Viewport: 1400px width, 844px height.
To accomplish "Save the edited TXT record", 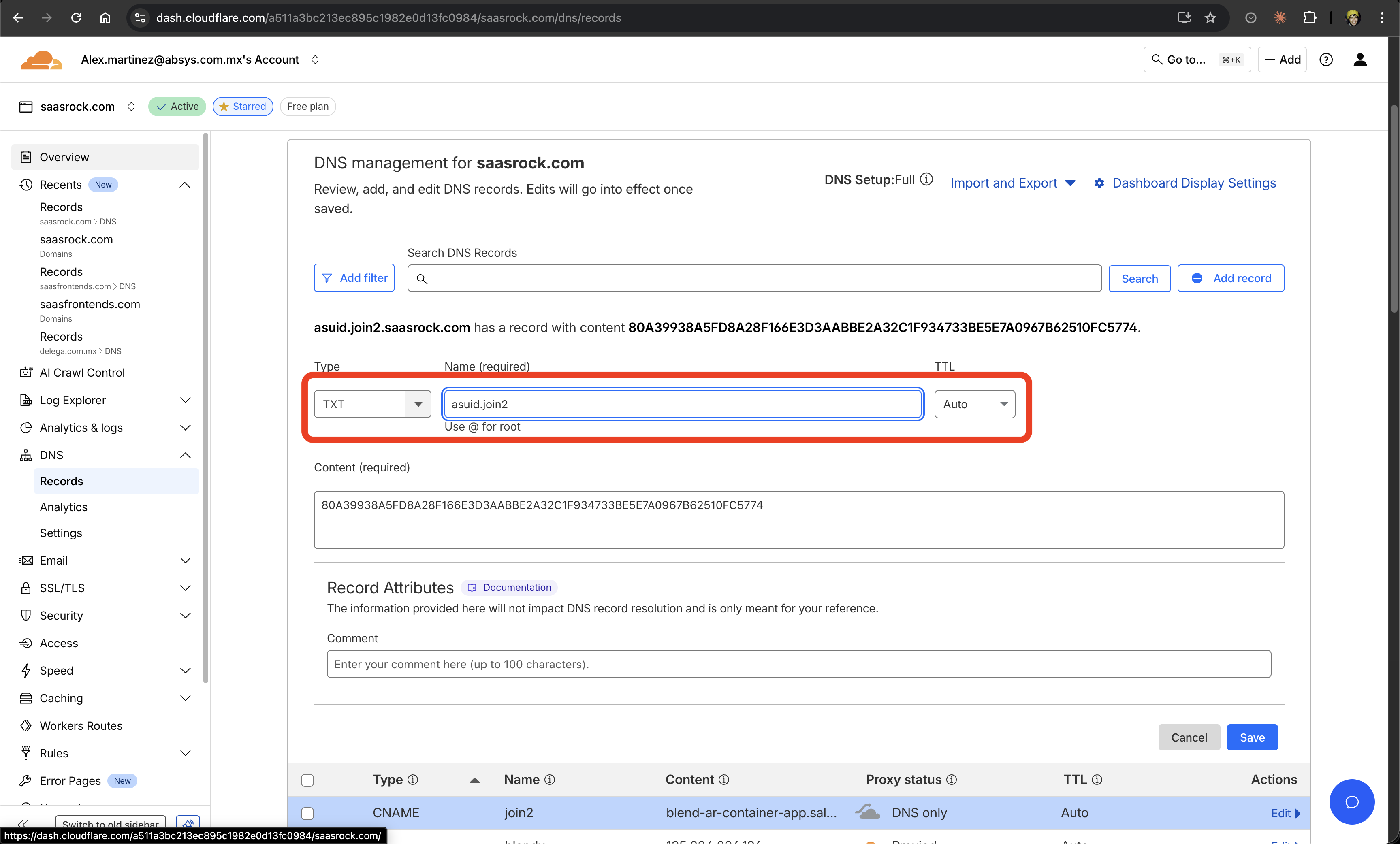I will tap(1252, 737).
